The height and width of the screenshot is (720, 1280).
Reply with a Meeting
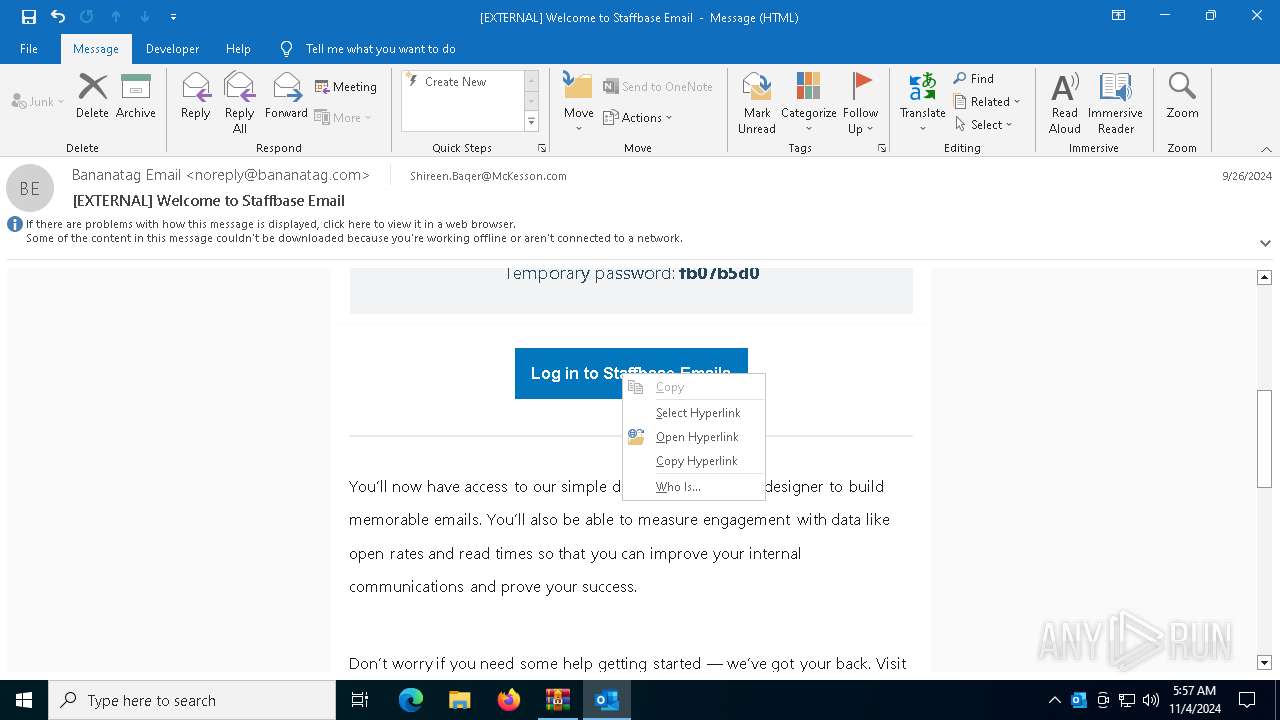coord(346,87)
